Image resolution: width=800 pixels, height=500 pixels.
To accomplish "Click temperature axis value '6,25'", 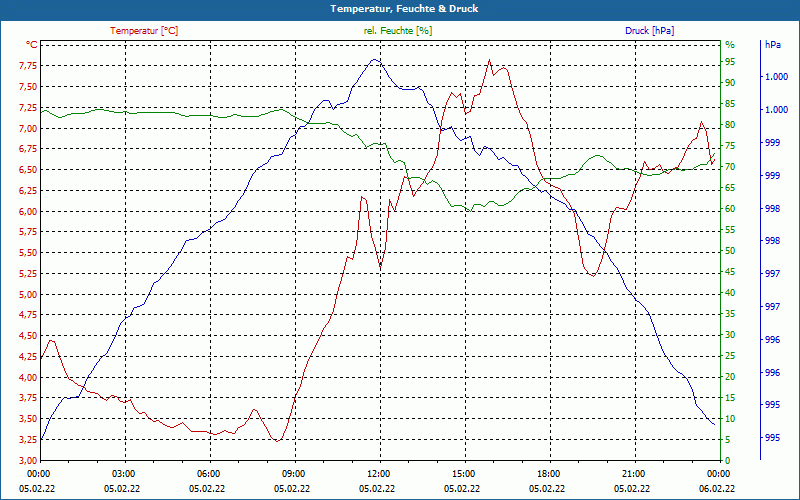I will click(28, 190).
